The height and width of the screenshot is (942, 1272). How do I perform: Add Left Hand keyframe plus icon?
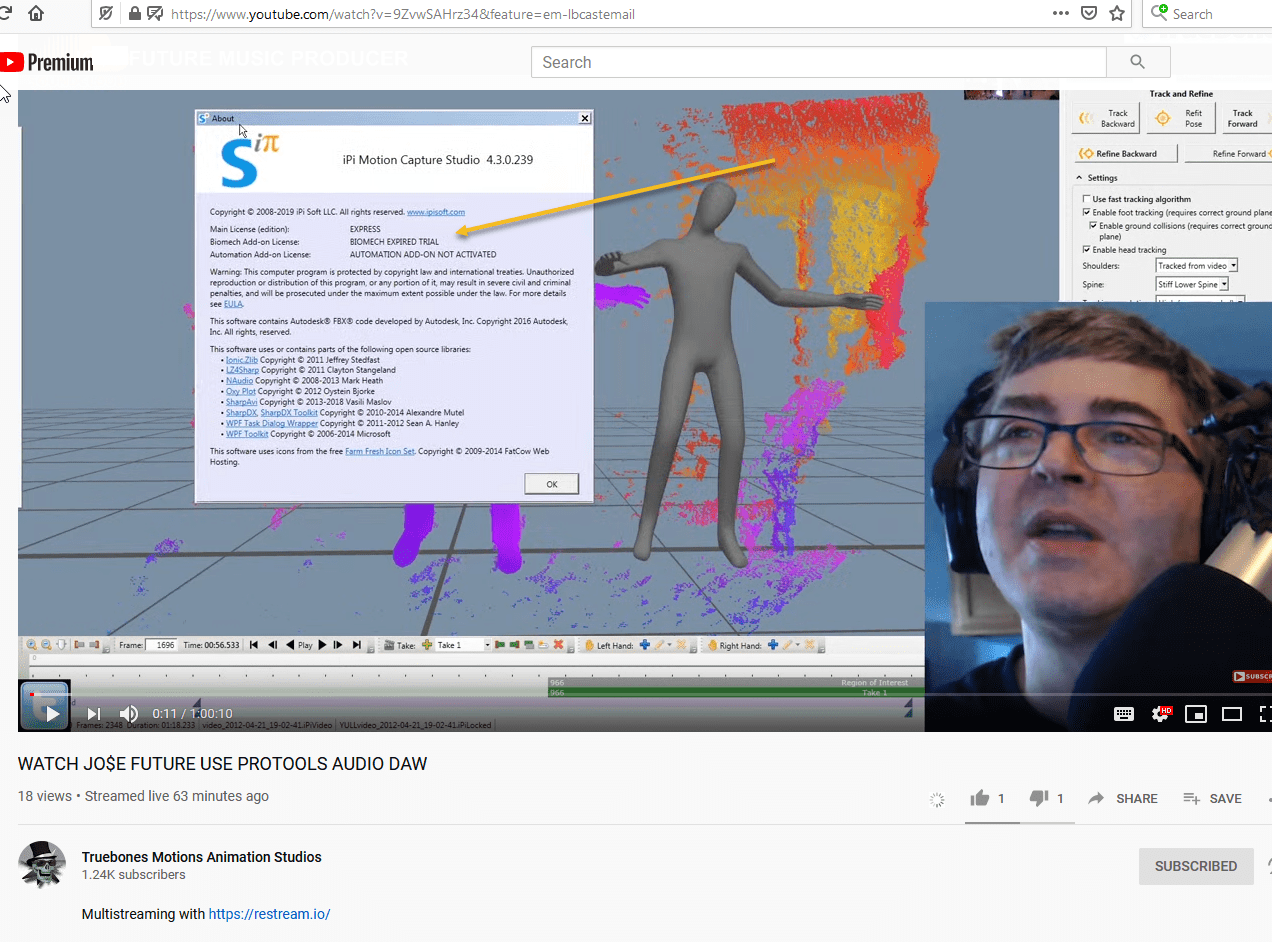(644, 645)
